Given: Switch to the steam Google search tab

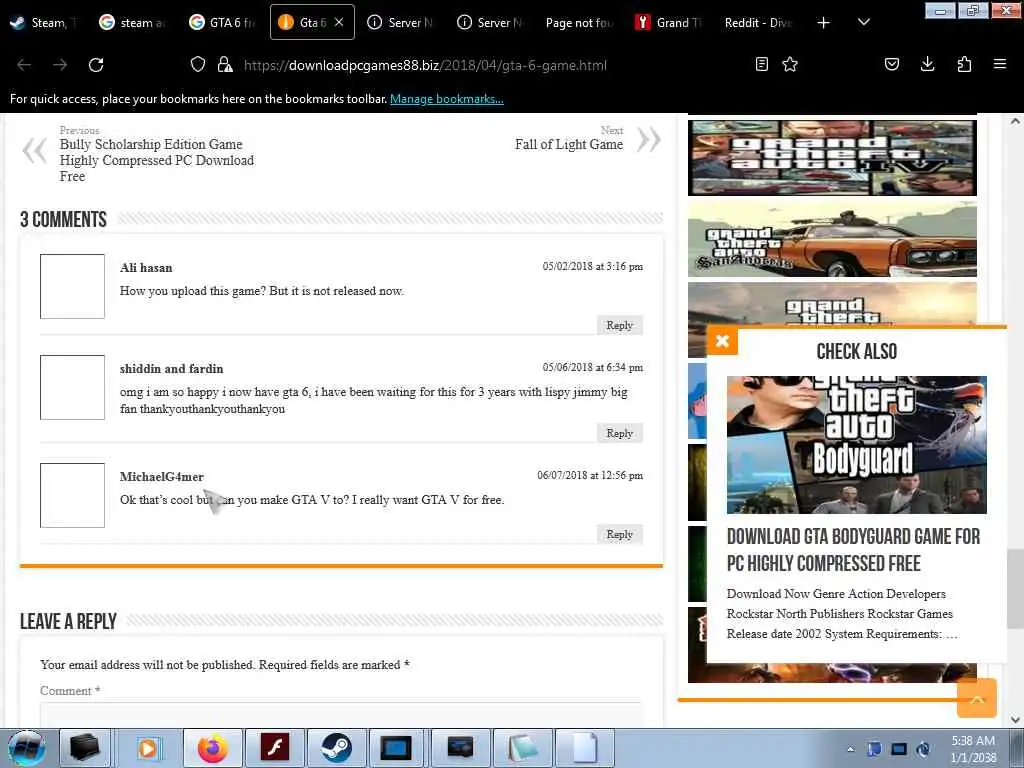Looking at the screenshot, I should [x=133, y=22].
